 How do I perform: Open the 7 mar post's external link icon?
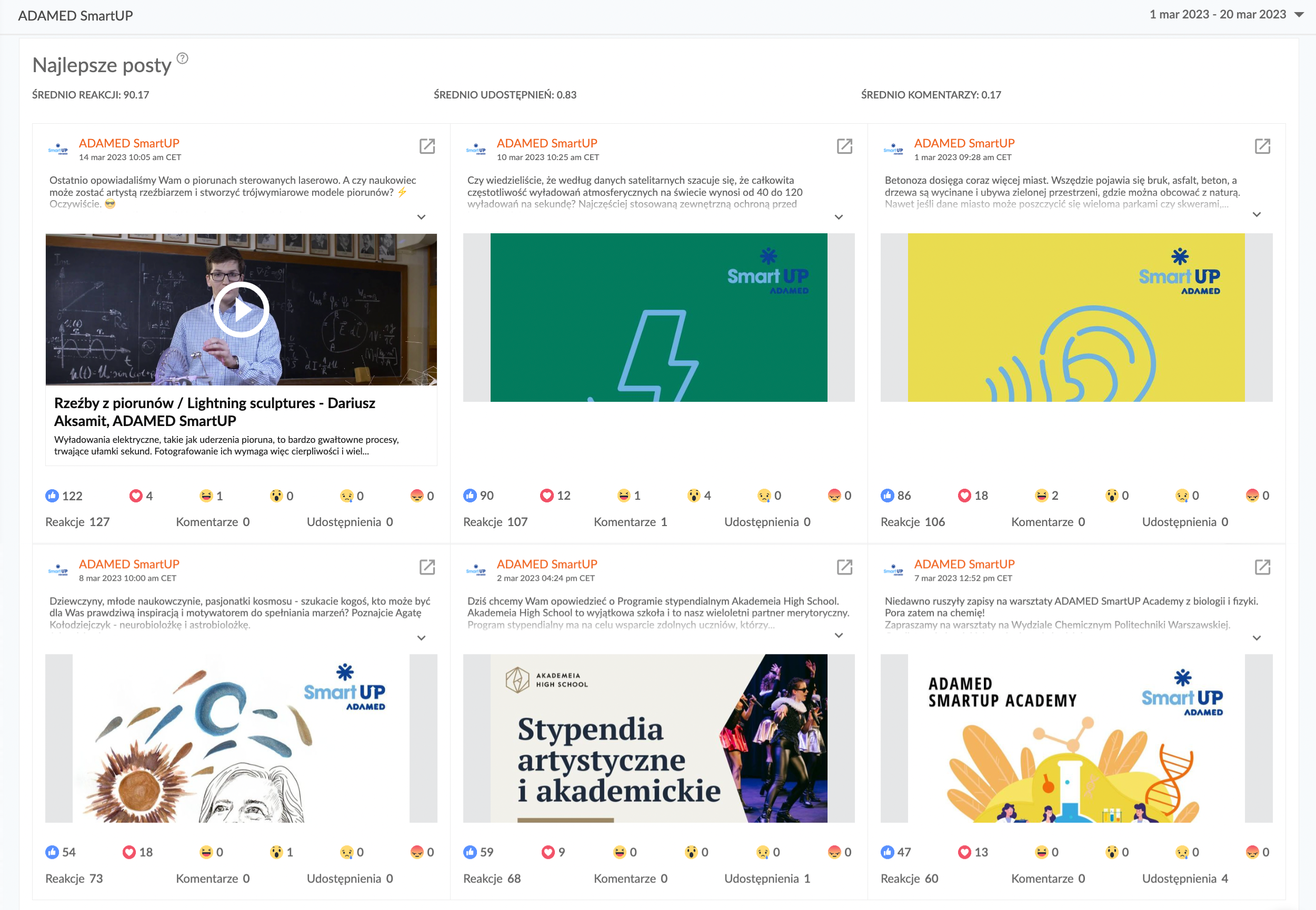[x=1262, y=567]
